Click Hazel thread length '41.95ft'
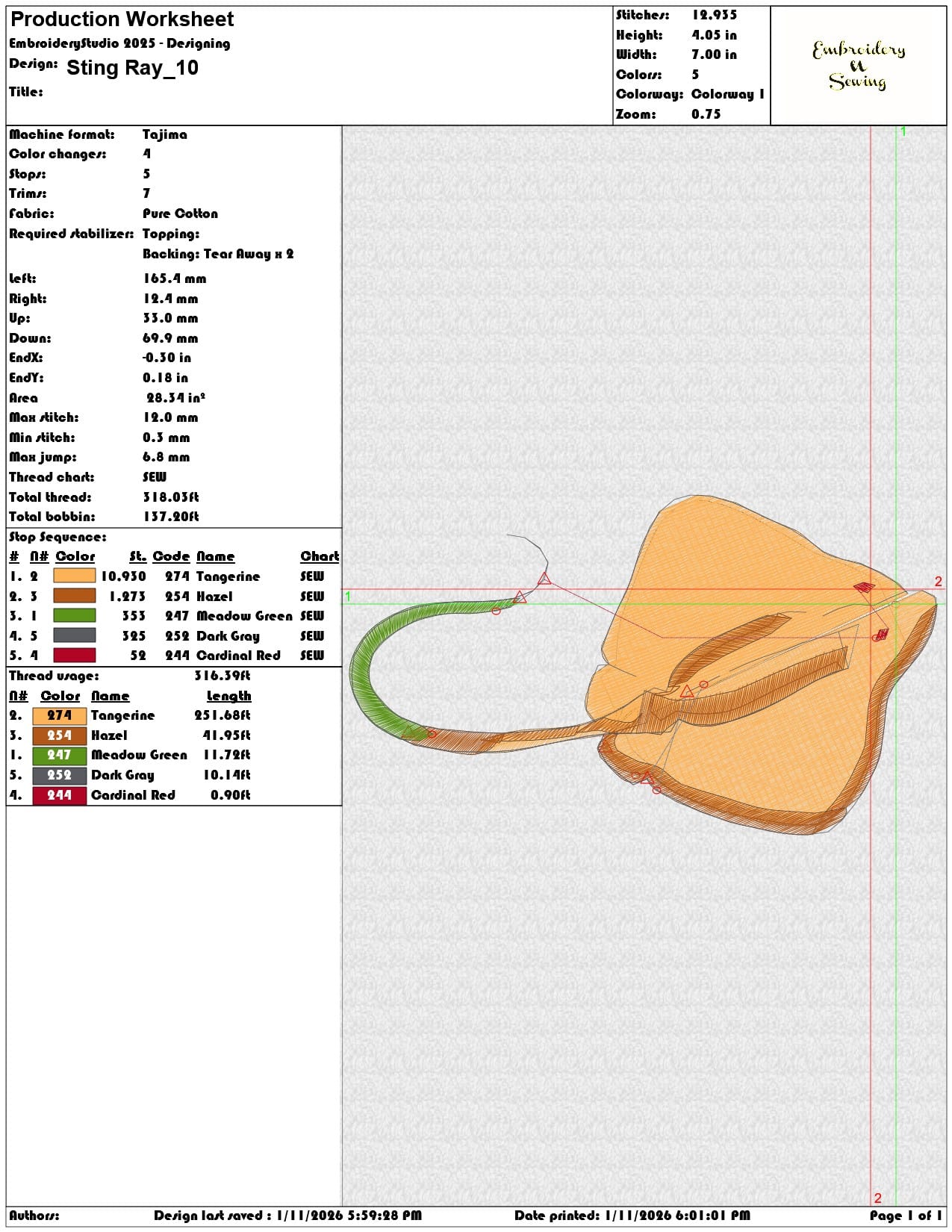The image size is (952, 1232). (x=227, y=735)
